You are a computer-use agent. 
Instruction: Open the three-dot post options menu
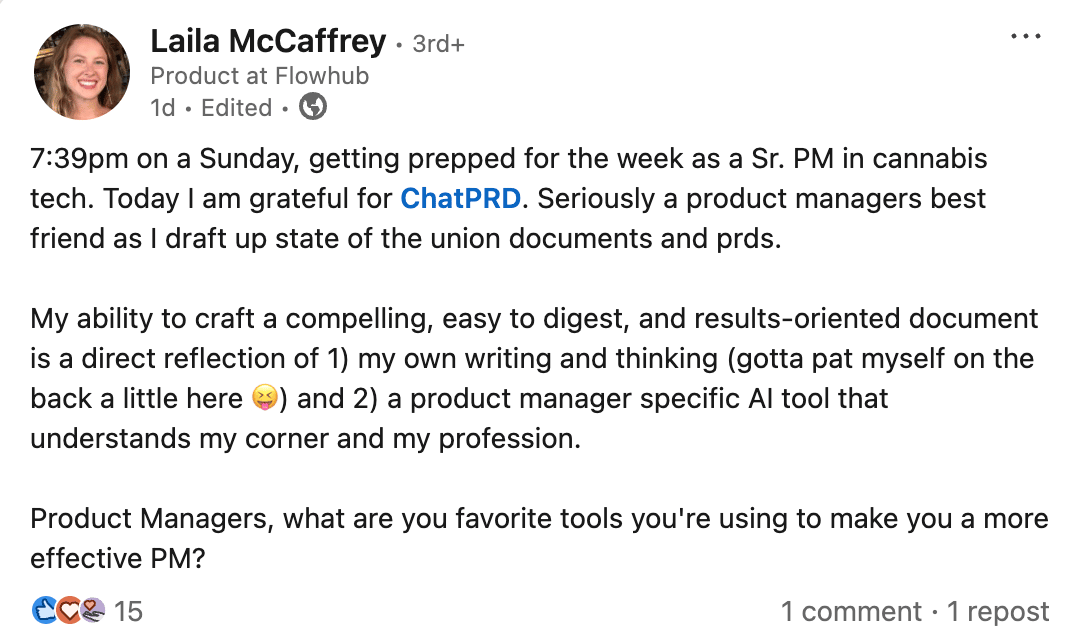click(x=1025, y=36)
